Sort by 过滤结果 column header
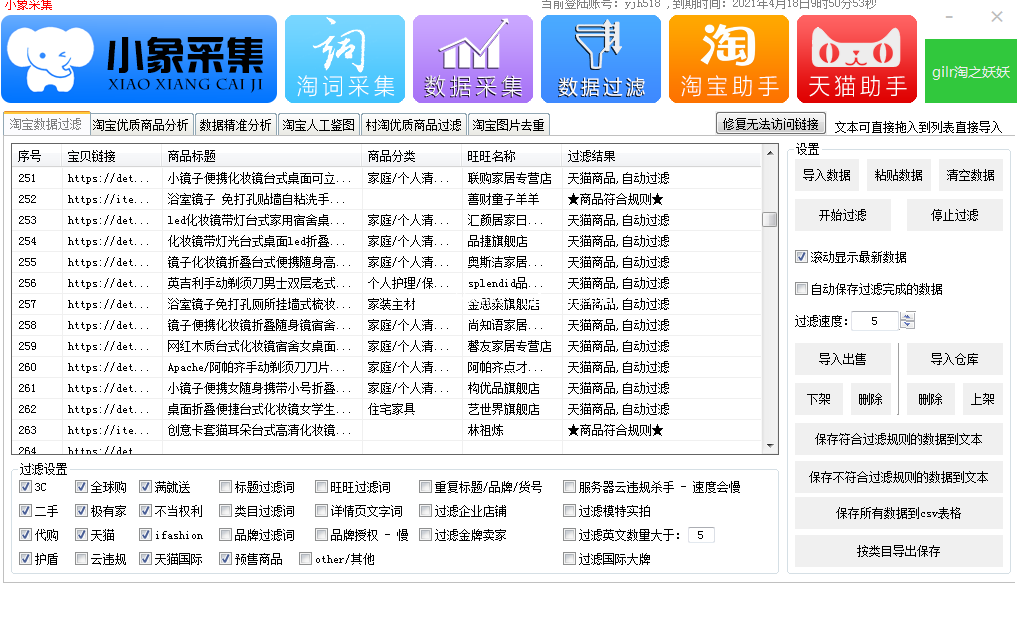 pyautogui.click(x=662, y=156)
